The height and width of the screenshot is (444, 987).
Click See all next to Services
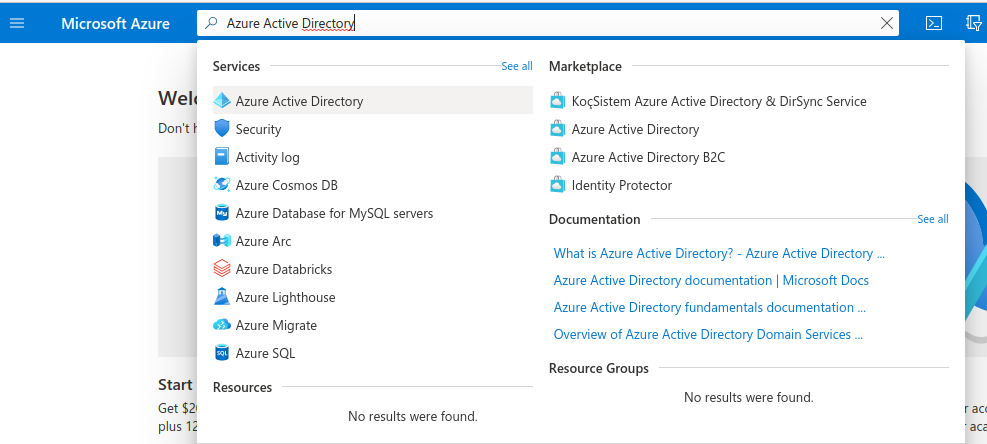pyautogui.click(x=516, y=66)
